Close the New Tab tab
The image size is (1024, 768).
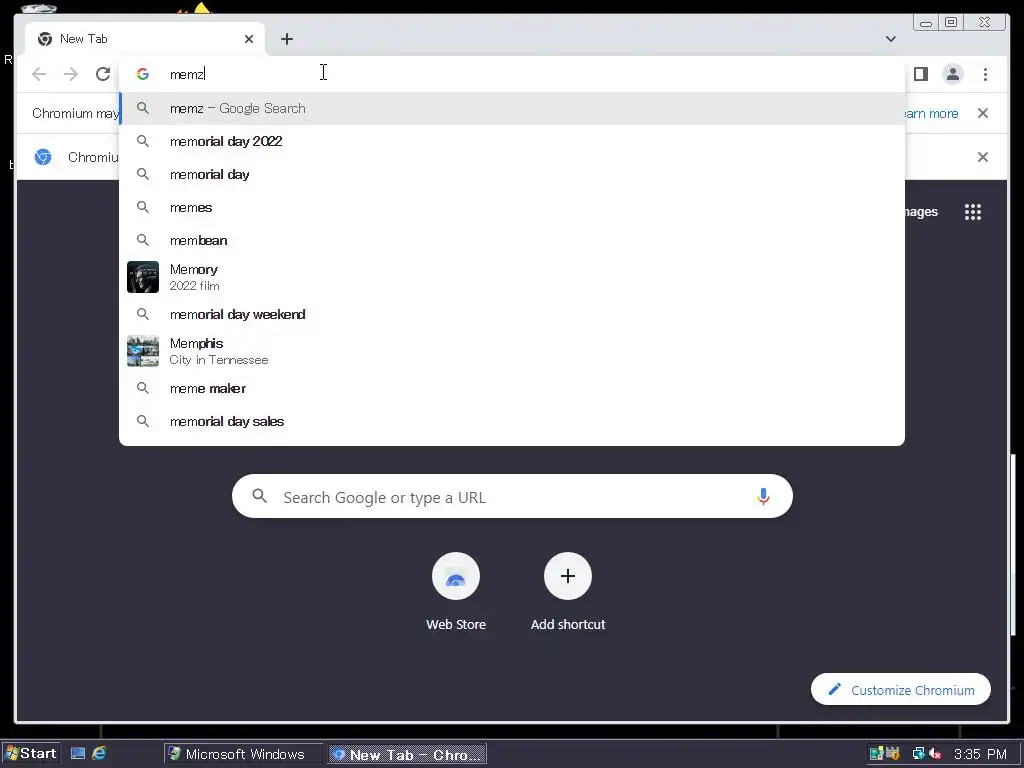pos(249,39)
